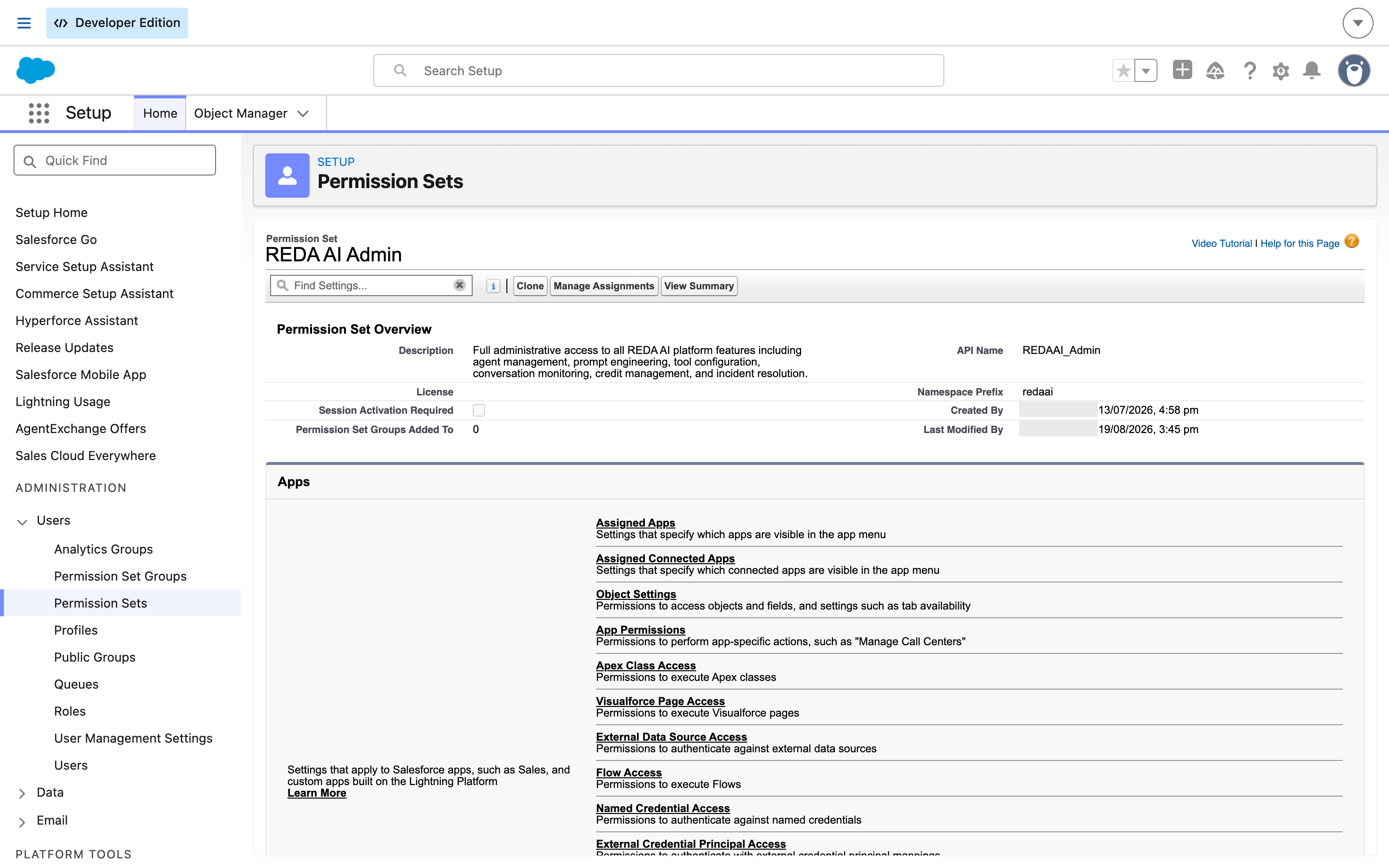
Task: Open the user avatar profile menu
Action: click(x=1354, y=70)
